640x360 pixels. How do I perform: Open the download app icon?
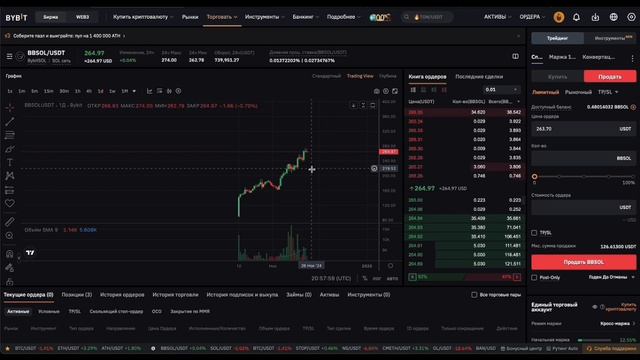point(595,17)
